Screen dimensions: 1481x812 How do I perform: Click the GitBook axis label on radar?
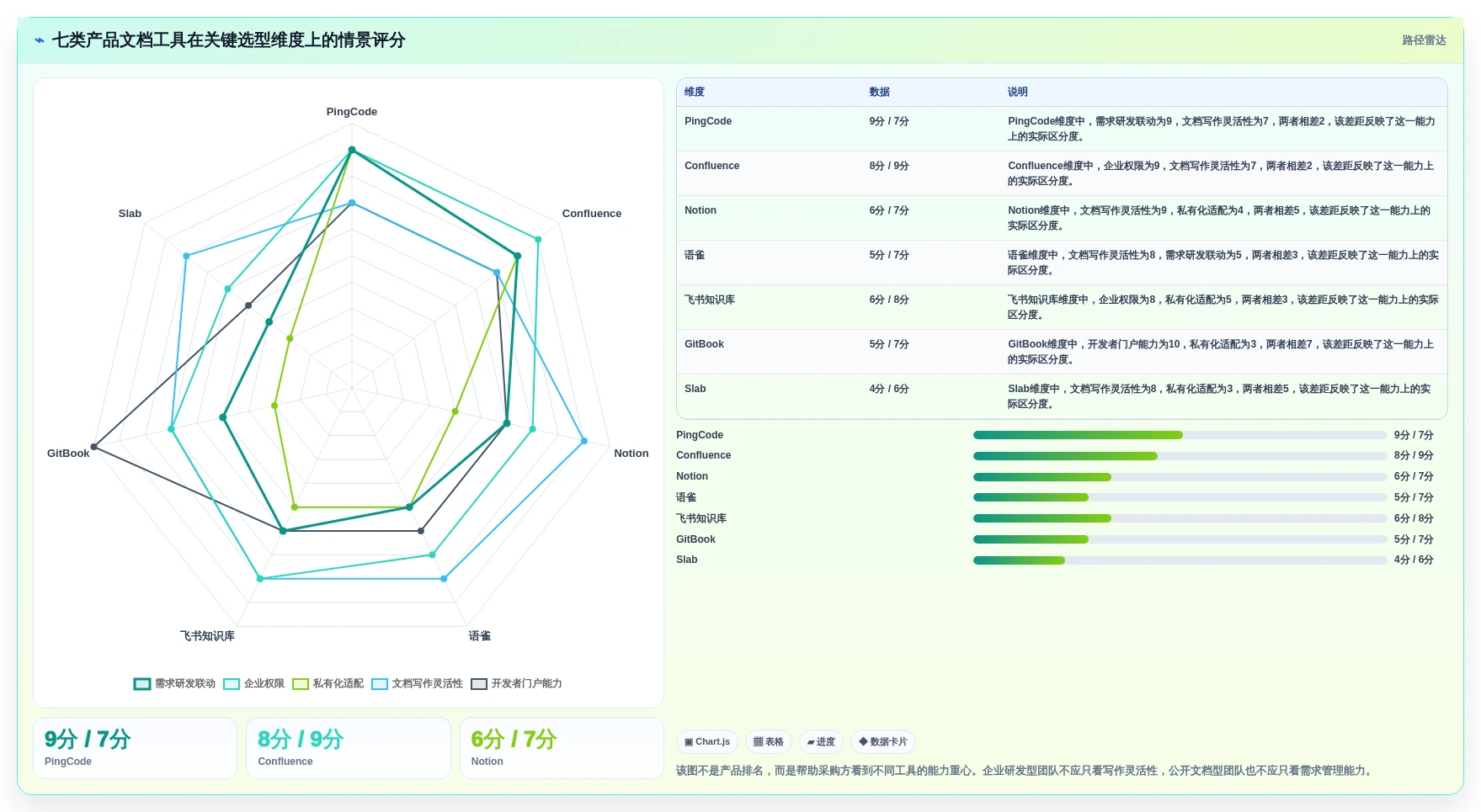tap(68, 454)
